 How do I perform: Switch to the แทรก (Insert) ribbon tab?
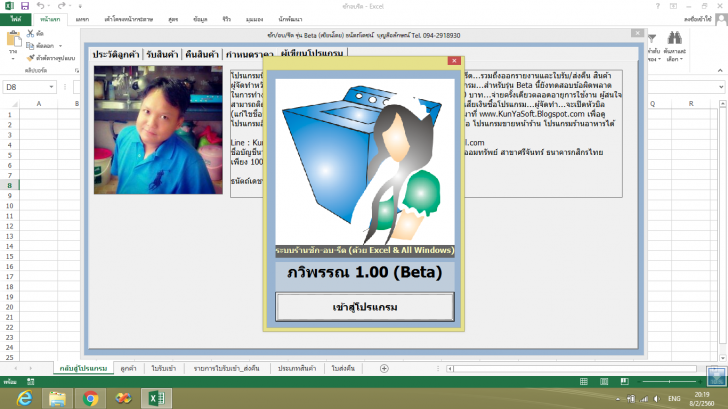point(82,19)
